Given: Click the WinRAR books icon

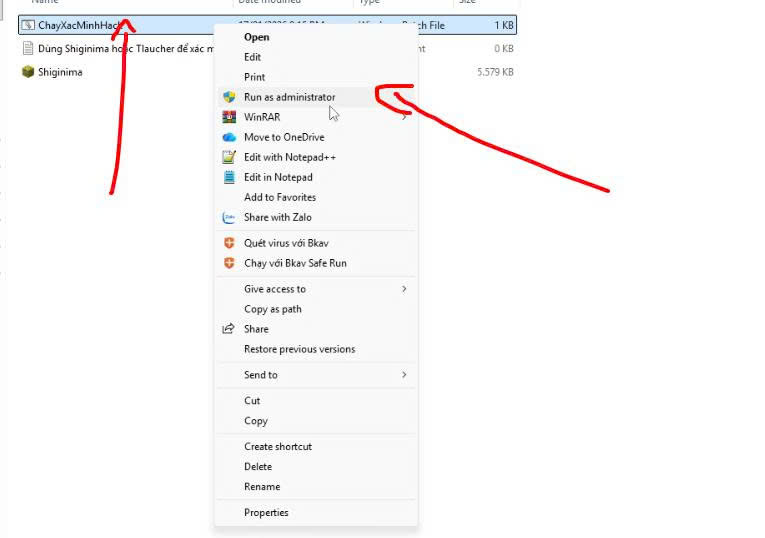Looking at the screenshot, I should pos(228,117).
